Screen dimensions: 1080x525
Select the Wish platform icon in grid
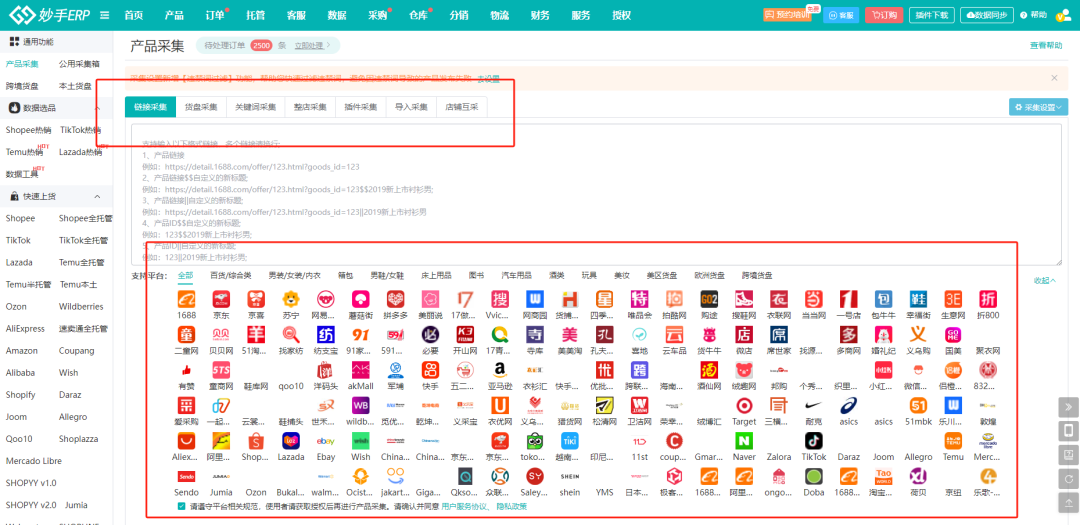(x=361, y=441)
